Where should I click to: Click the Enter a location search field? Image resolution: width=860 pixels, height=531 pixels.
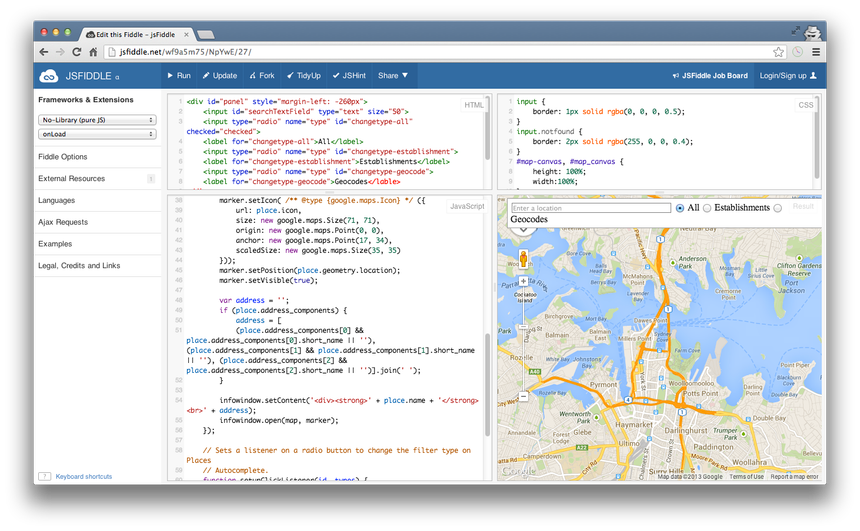[x=590, y=208]
